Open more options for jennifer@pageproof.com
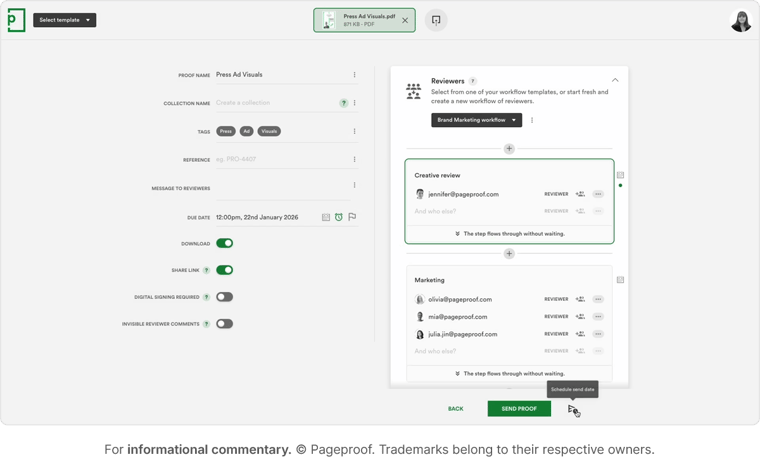This screenshot has width=760, height=457. pyautogui.click(x=598, y=194)
